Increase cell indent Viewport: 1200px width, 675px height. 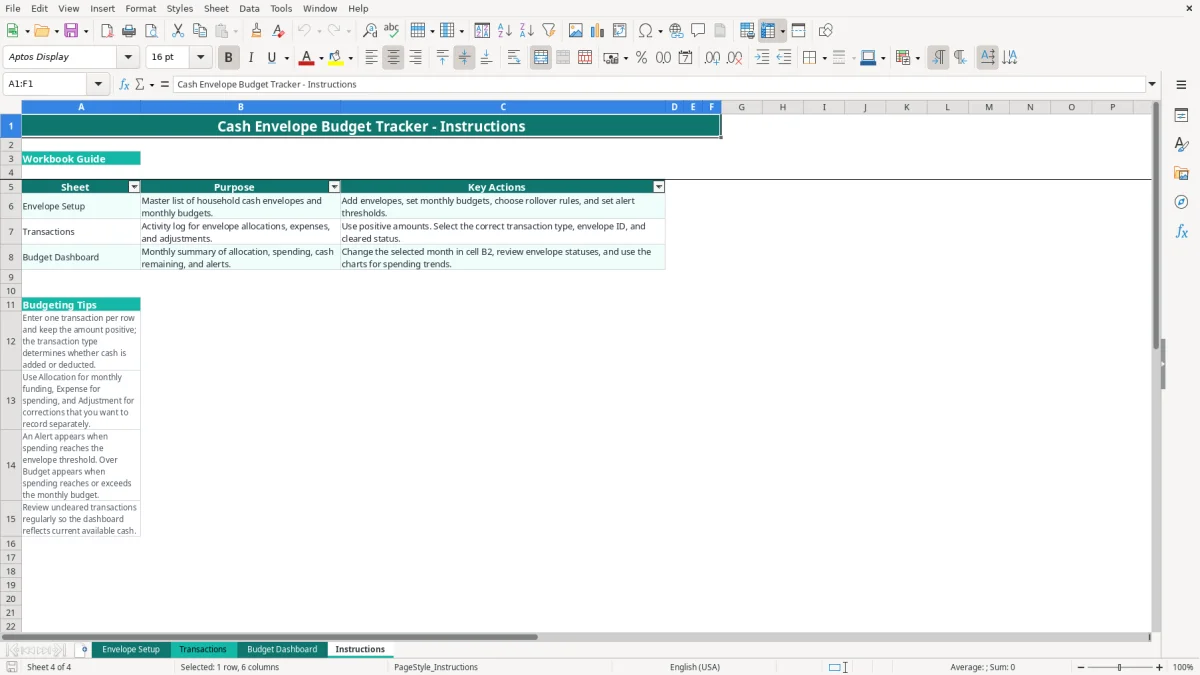pyautogui.click(x=762, y=58)
